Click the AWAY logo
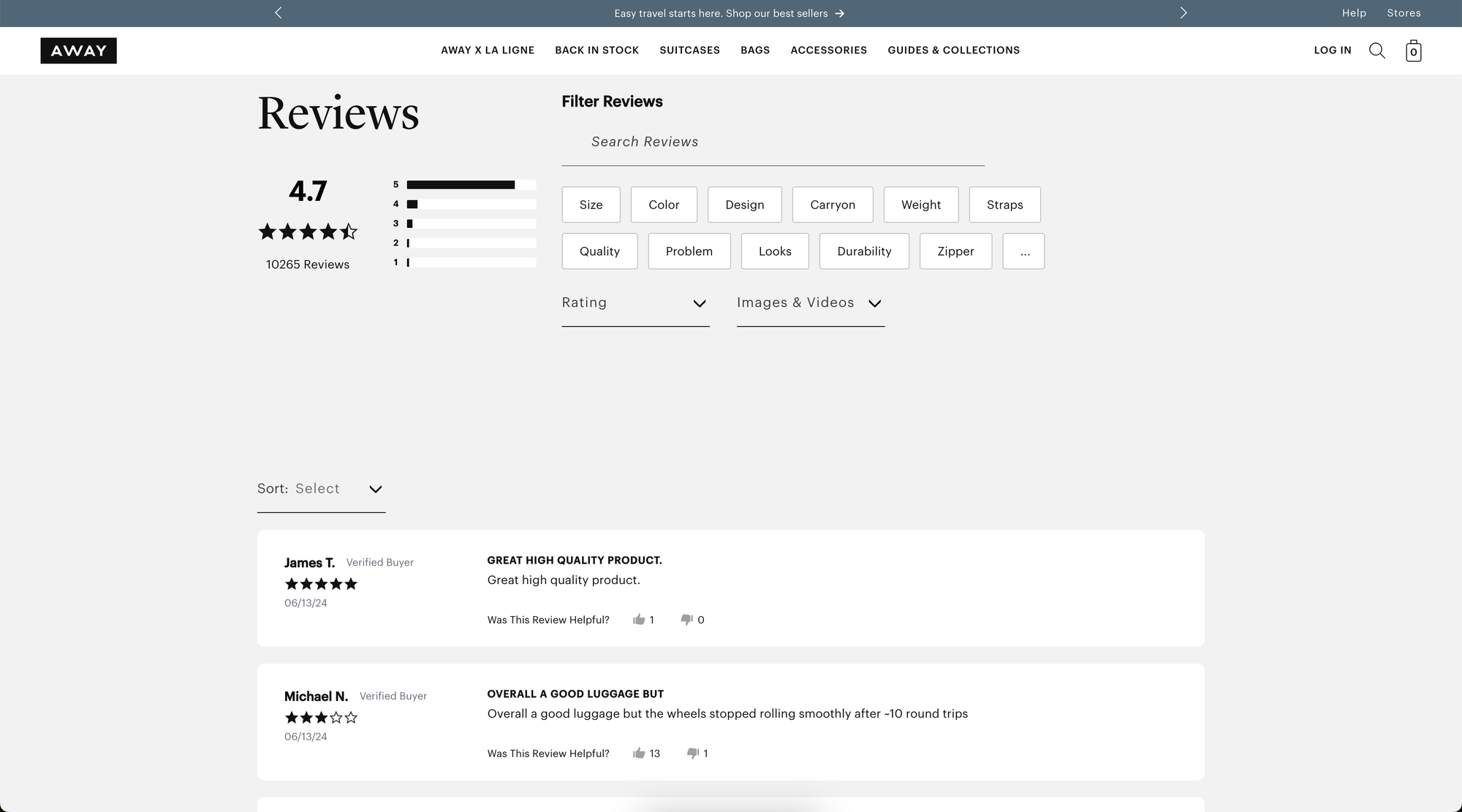 tap(78, 50)
